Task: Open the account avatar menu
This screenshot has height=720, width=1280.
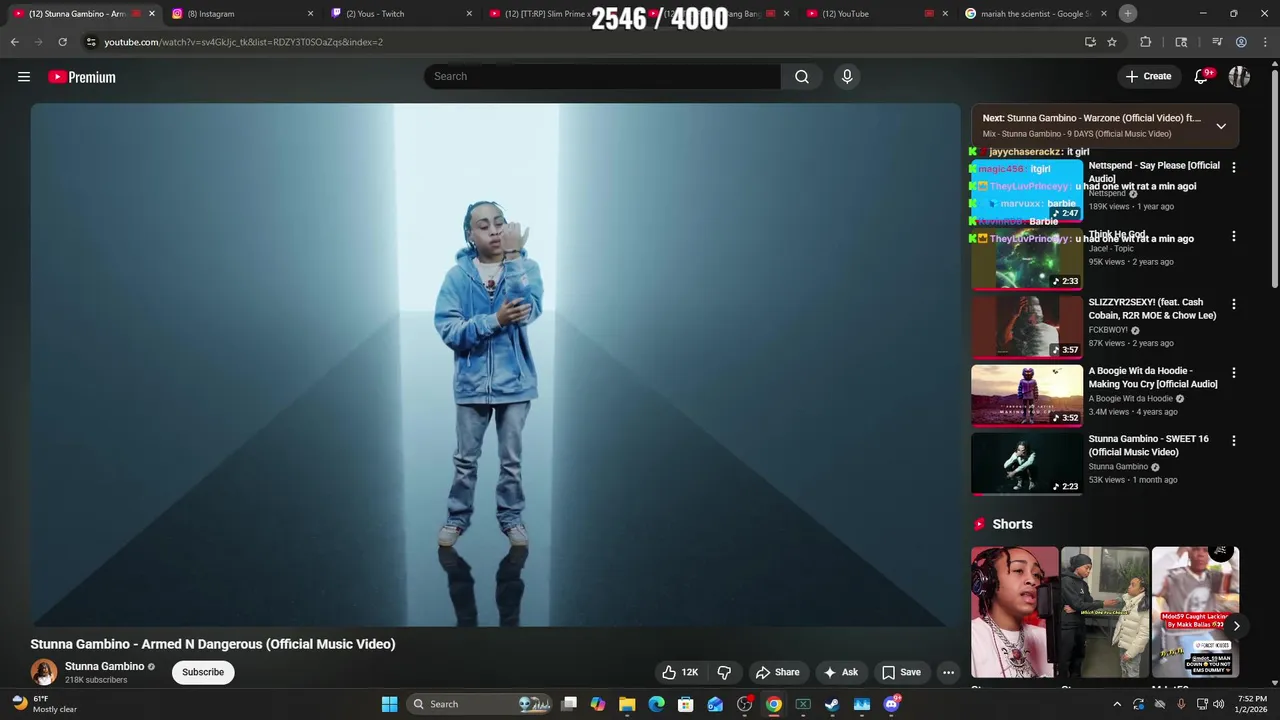Action: click(x=1239, y=76)
